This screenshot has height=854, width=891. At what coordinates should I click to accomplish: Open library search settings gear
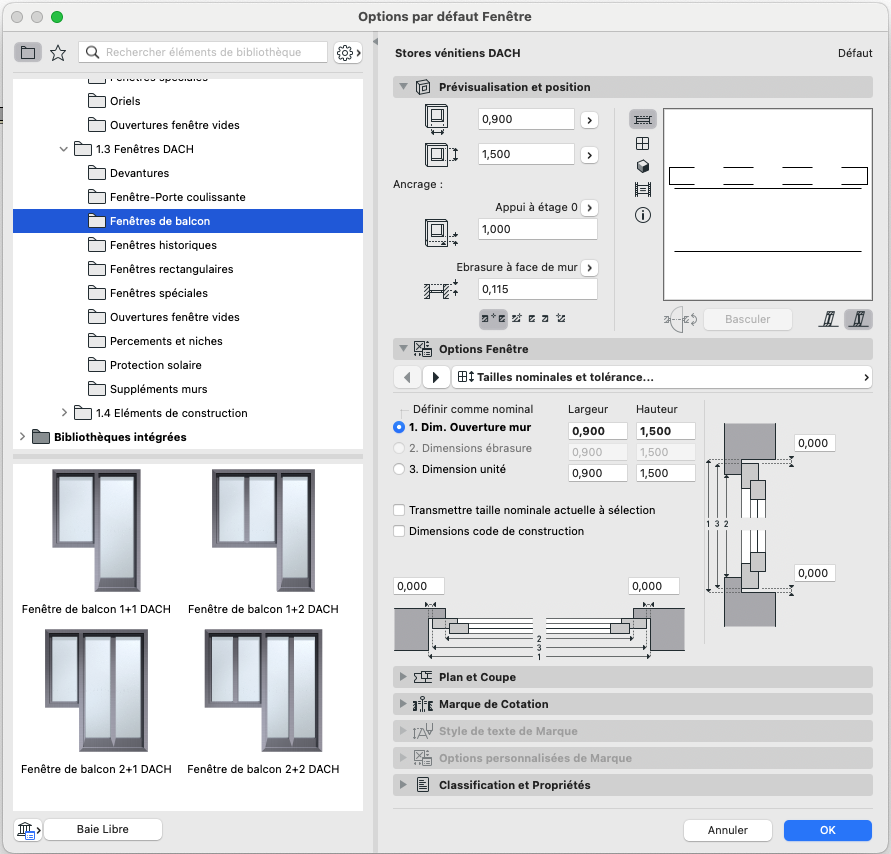point(348,53)
